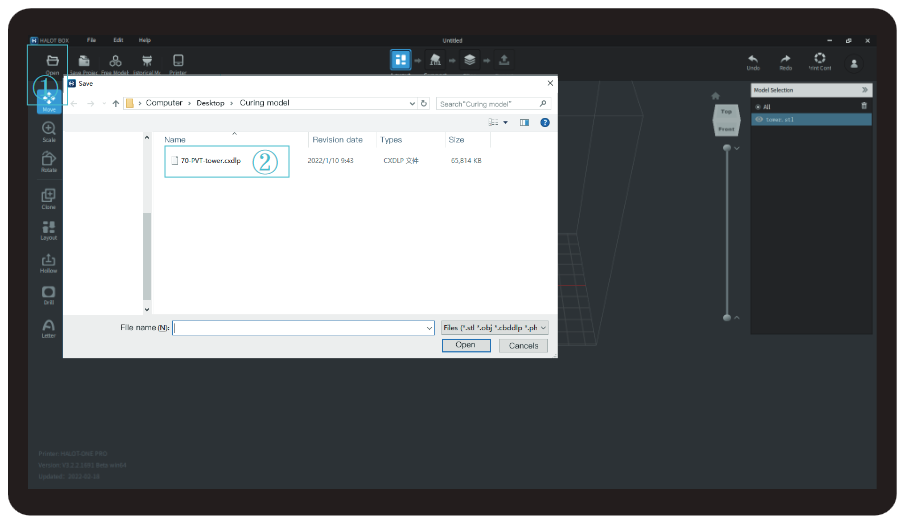This screenshot has width=901, height=522.
Task: Click the Undo arrow icon
Action: click(753, 59)
